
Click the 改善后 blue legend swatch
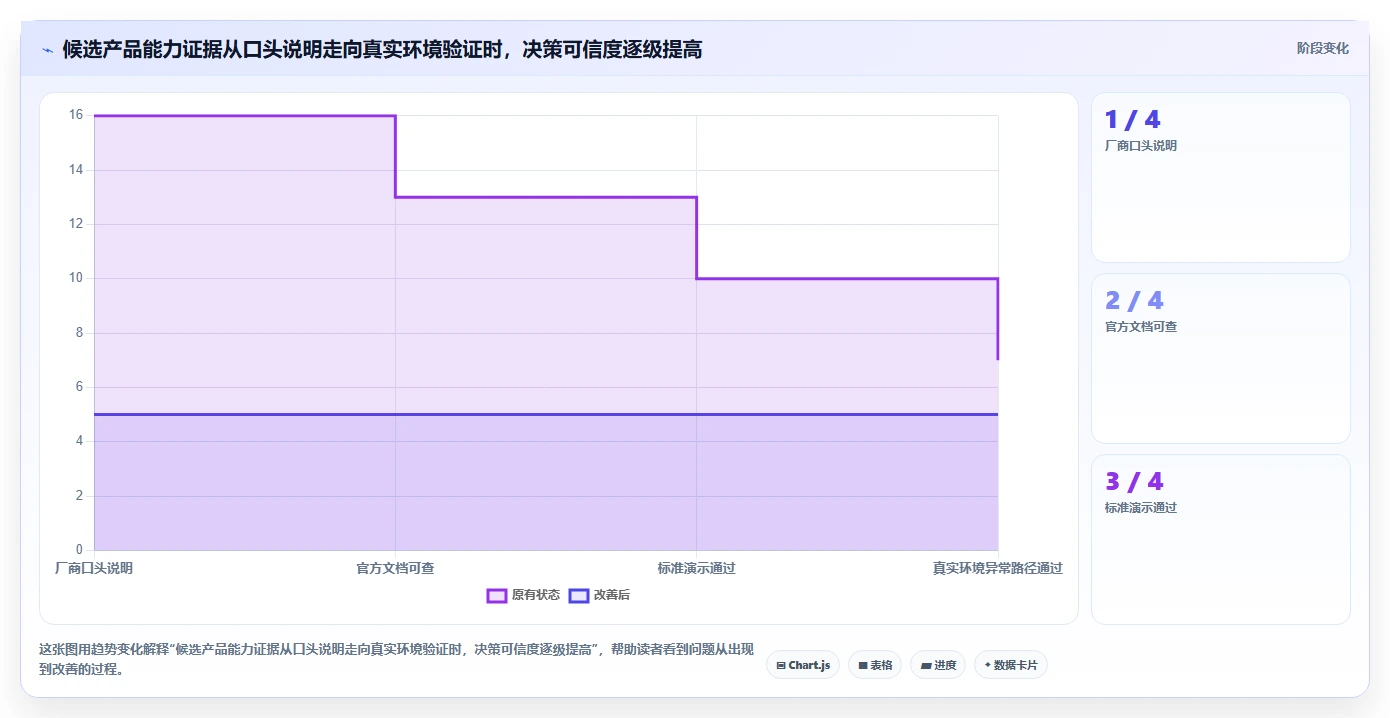579,595
